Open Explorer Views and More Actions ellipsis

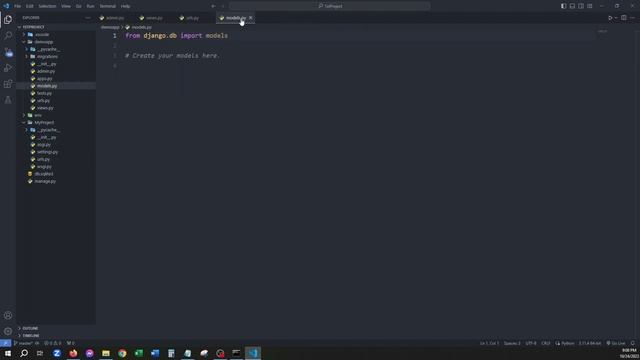point(88,18)
